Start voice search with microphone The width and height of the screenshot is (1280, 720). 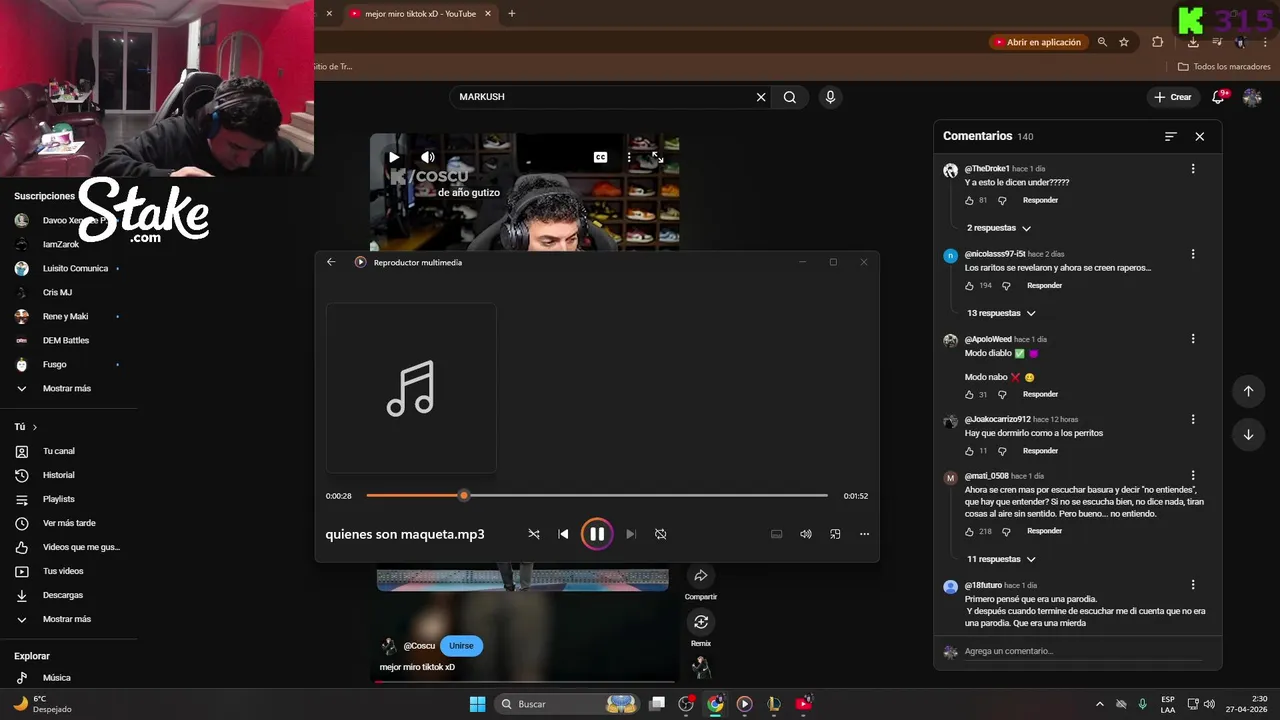point(829,97)
